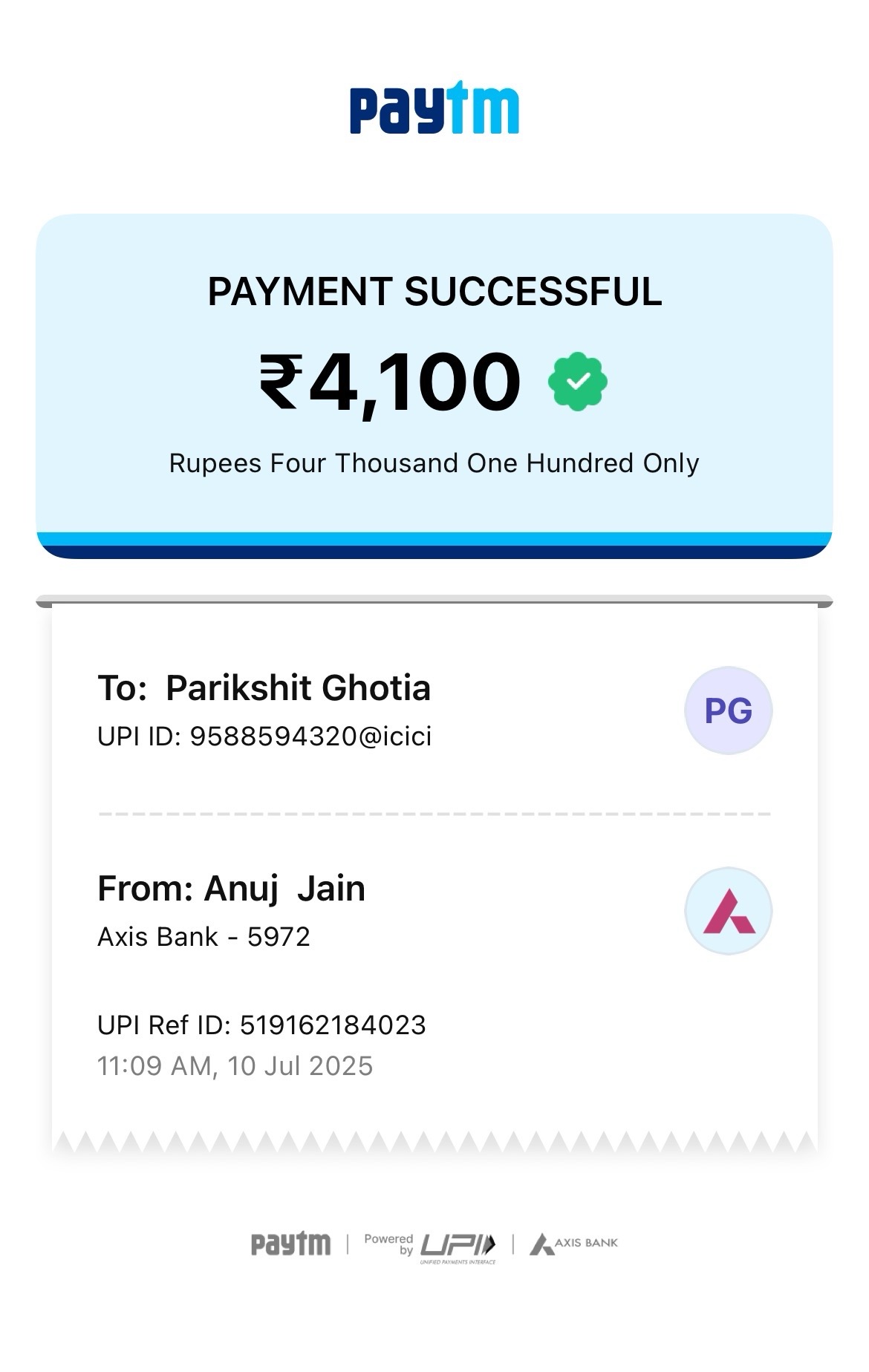Click the PG recipient avatar
The height and width of the screenshot is (1372, 869).
coord(728,710)
